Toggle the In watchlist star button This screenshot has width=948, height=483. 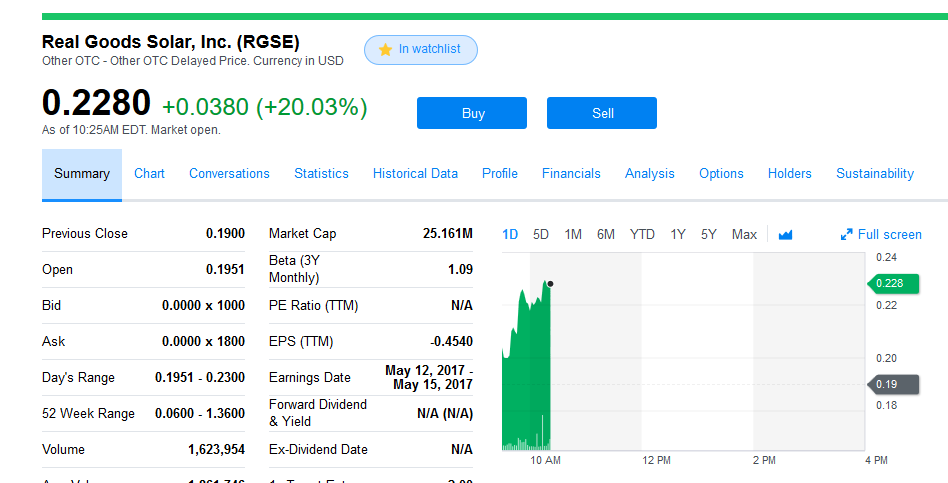420,50
